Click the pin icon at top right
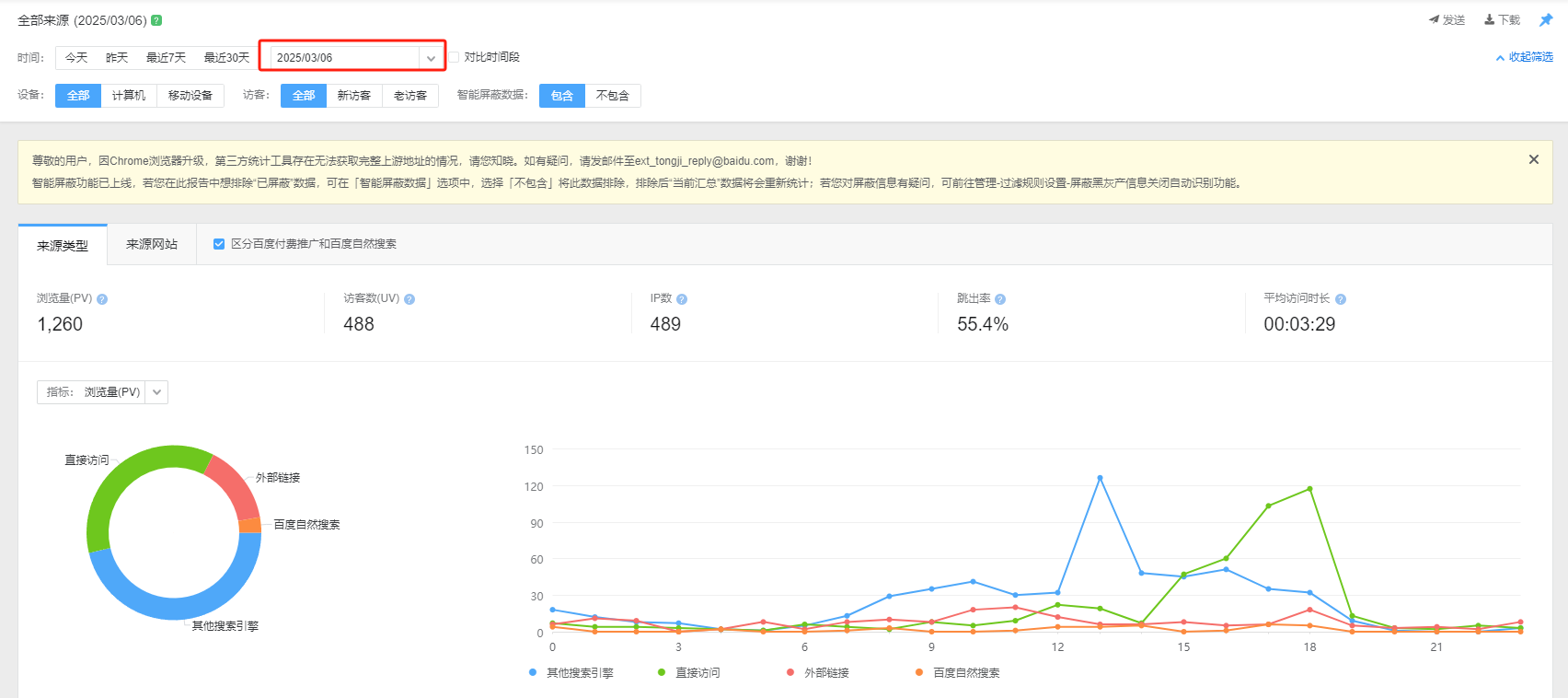Image resolution: width=1568 pixels, height=698 pixels. (1546, 20)
